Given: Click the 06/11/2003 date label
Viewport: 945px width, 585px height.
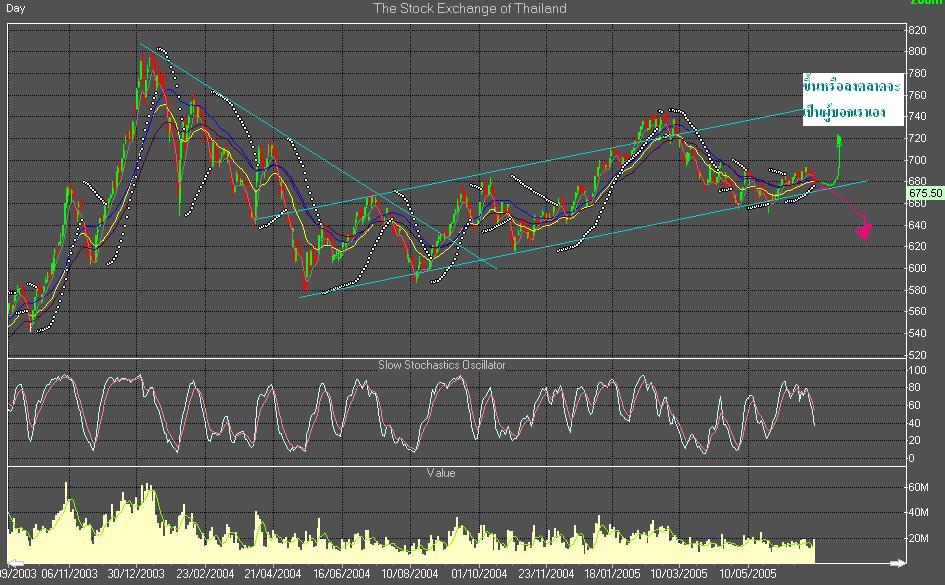Looking at the screenshot, I should [69, 574].
